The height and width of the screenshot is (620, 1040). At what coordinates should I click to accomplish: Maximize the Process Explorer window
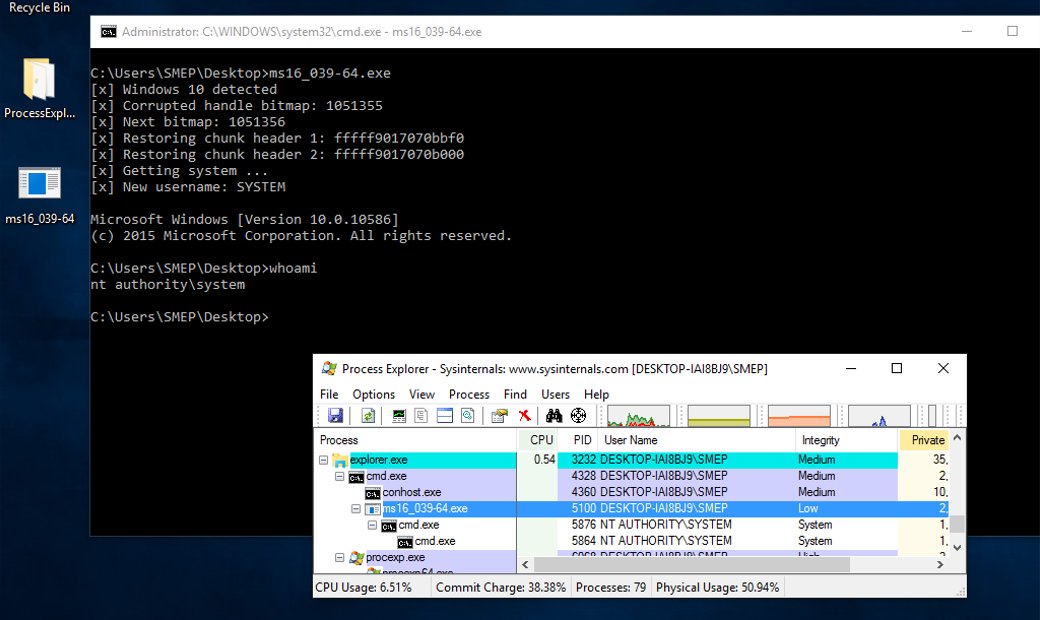897,368
